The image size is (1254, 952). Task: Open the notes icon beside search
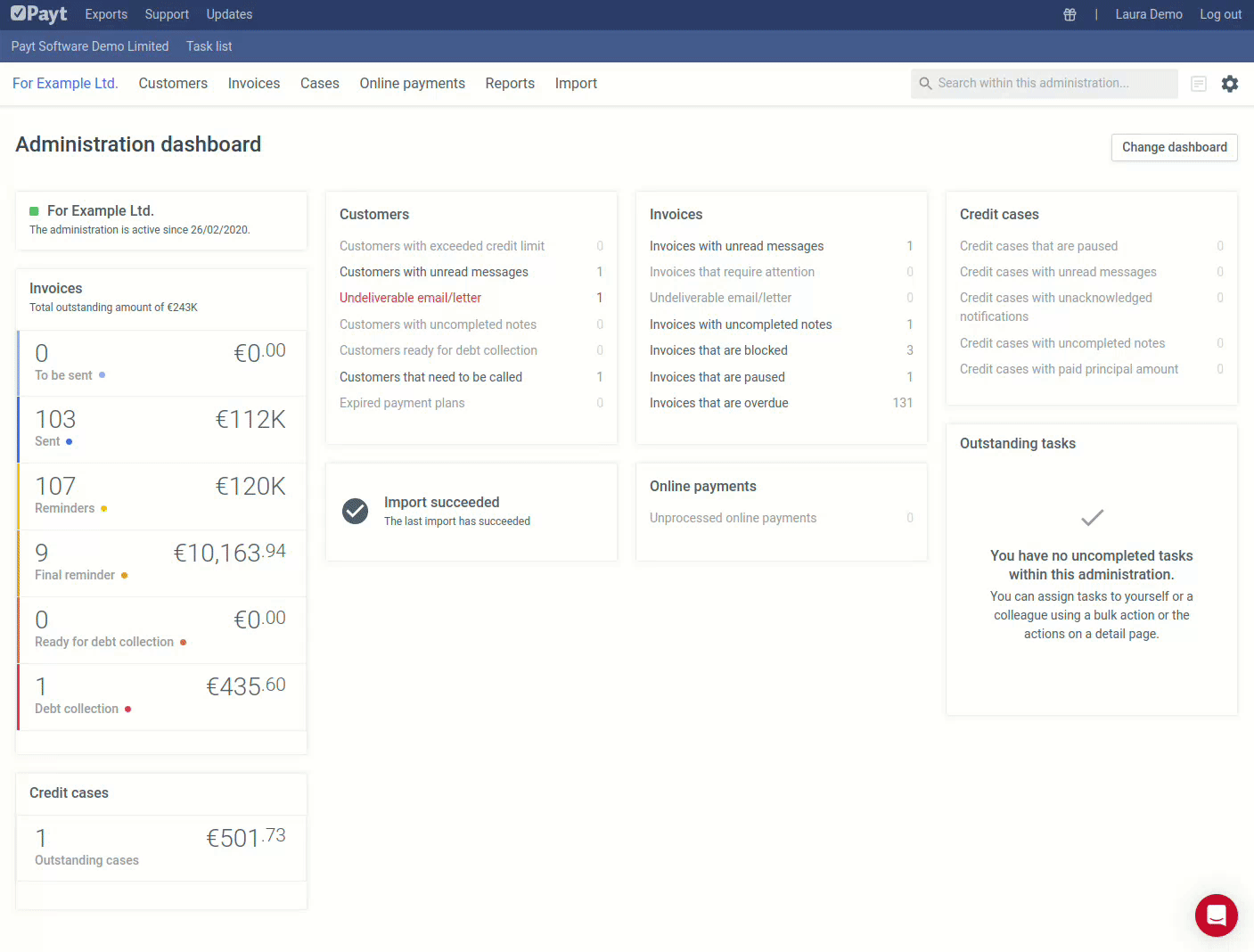(x=1199, y=84)
